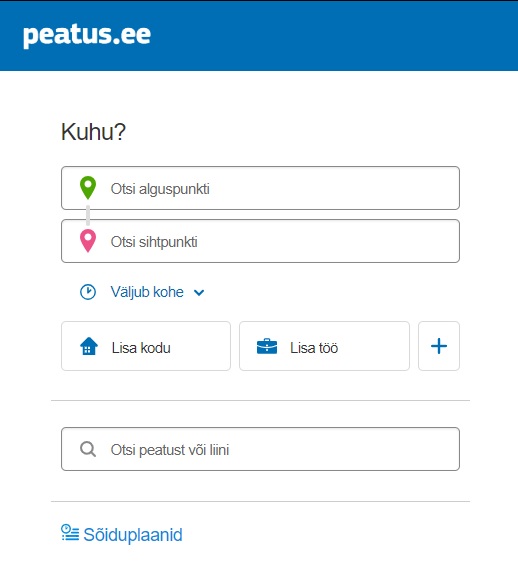Click the briefcase work icon
The image size is (518, 588).
[267, 346]
